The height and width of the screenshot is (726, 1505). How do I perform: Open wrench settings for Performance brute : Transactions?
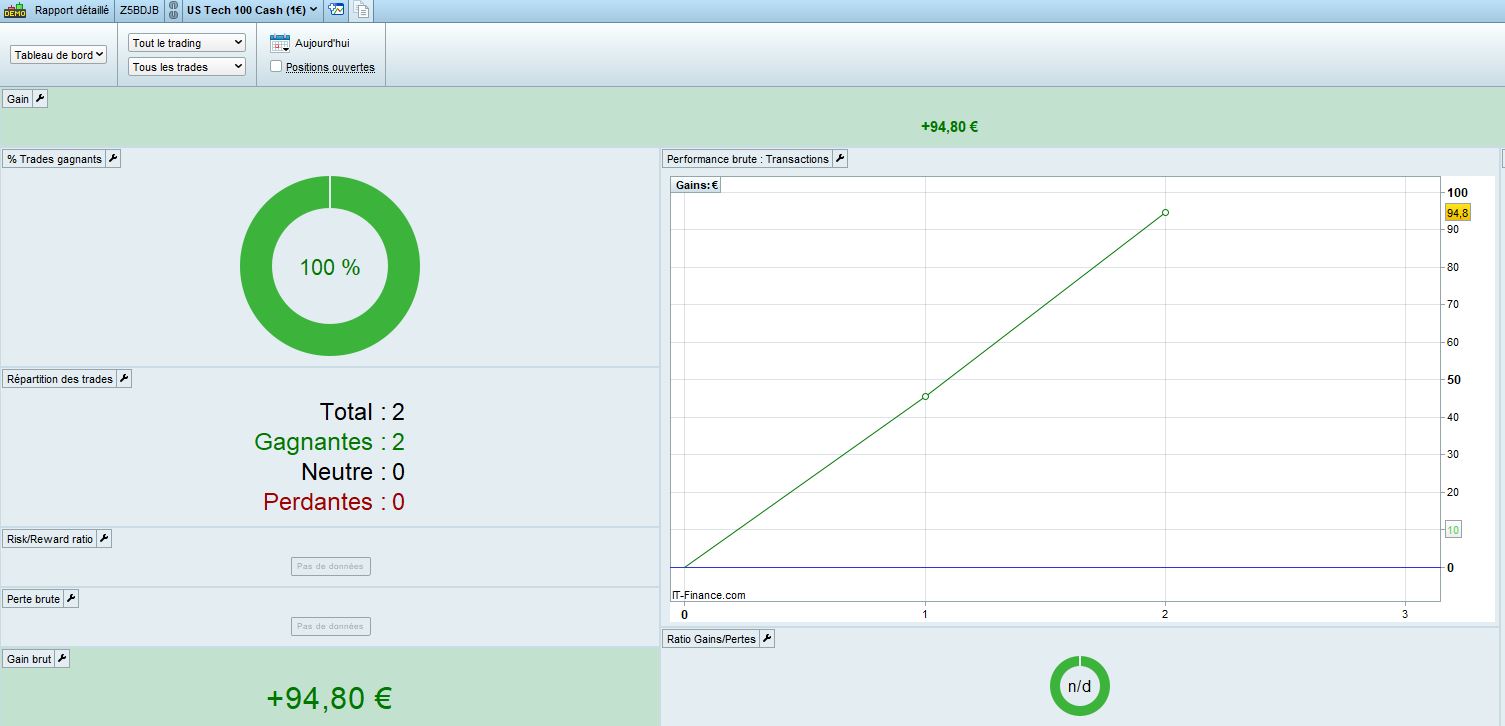[x=840, y=159]
